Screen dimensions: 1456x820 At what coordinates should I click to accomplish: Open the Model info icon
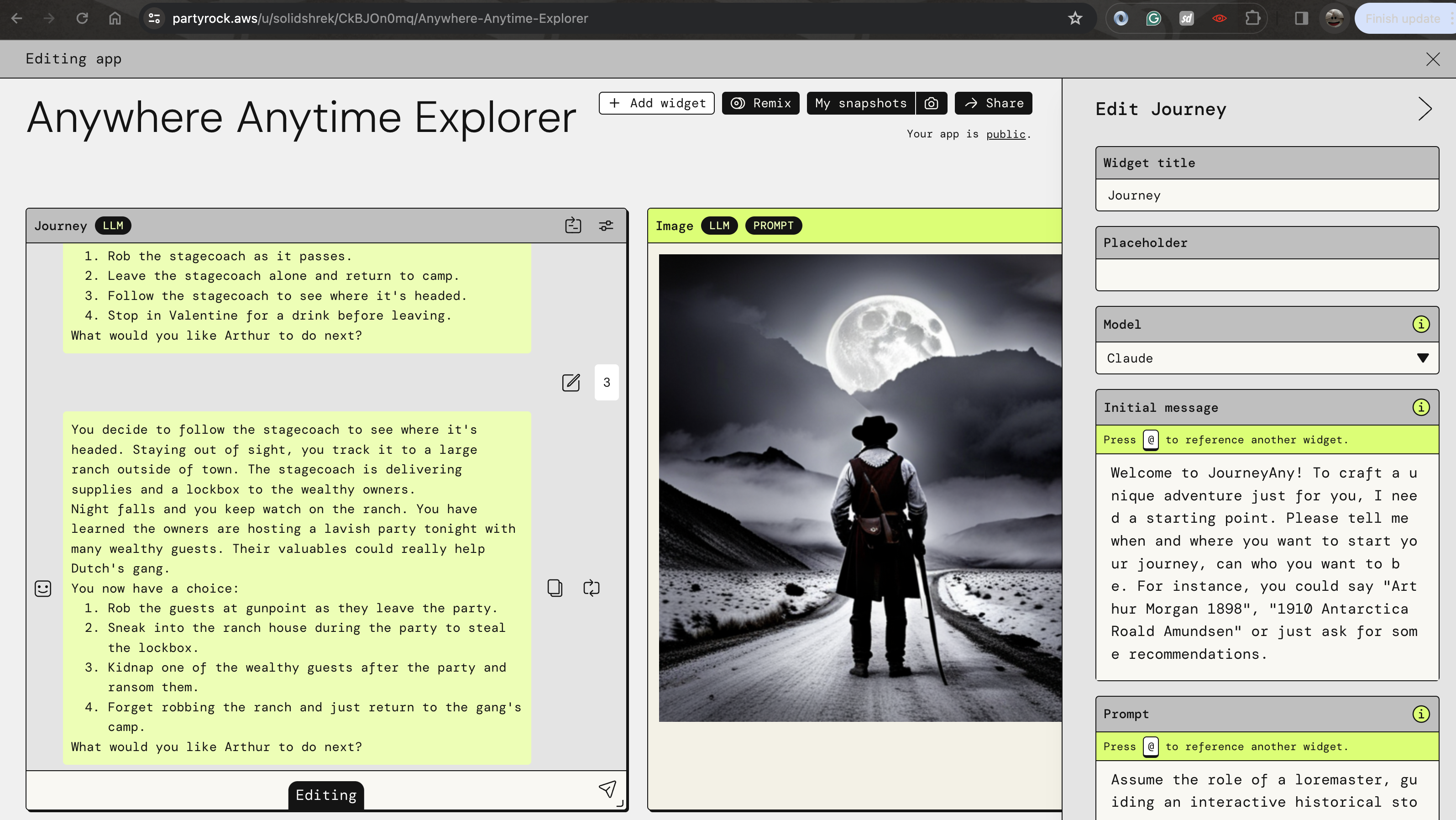point(1420,325)
